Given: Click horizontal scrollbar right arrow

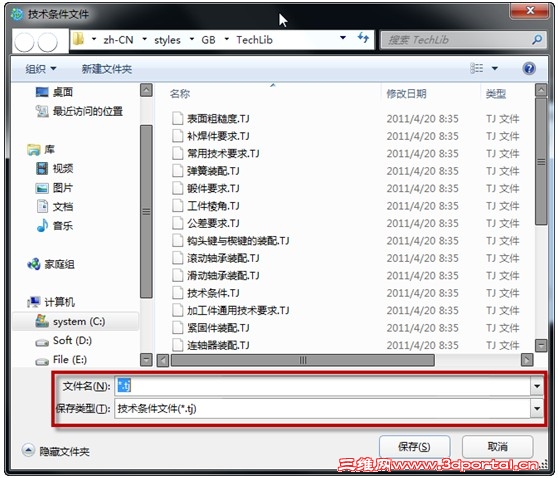Looking at the screenshot, I should click(527, 360).
